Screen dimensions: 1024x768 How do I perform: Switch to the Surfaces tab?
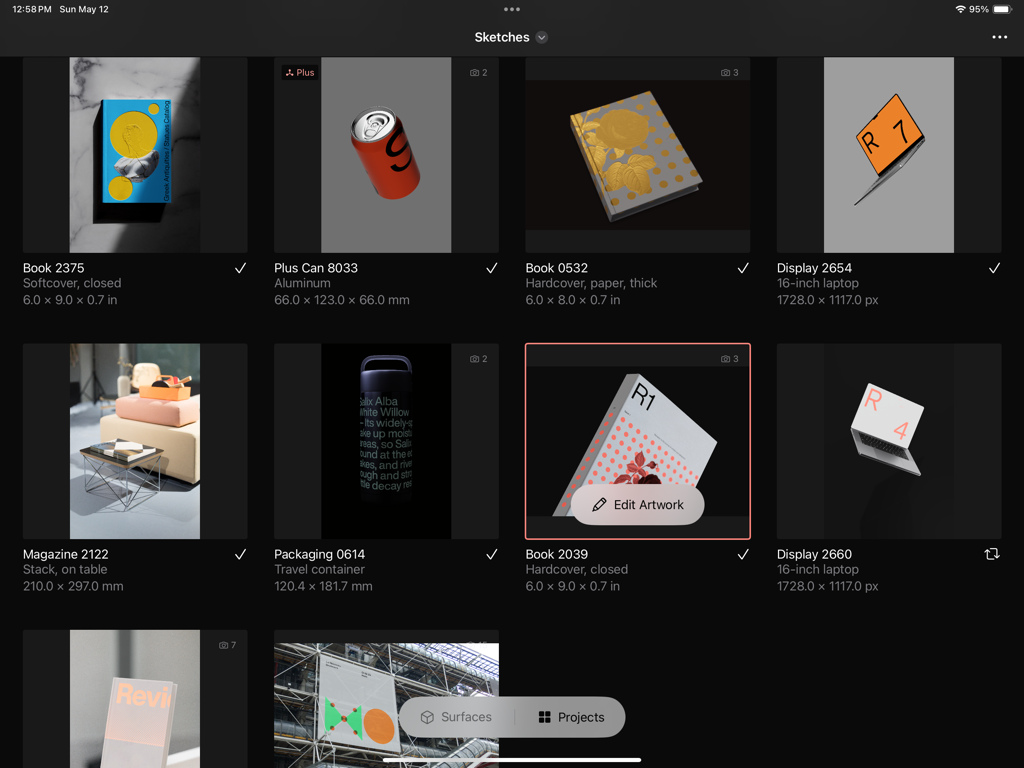click(456, 717)
